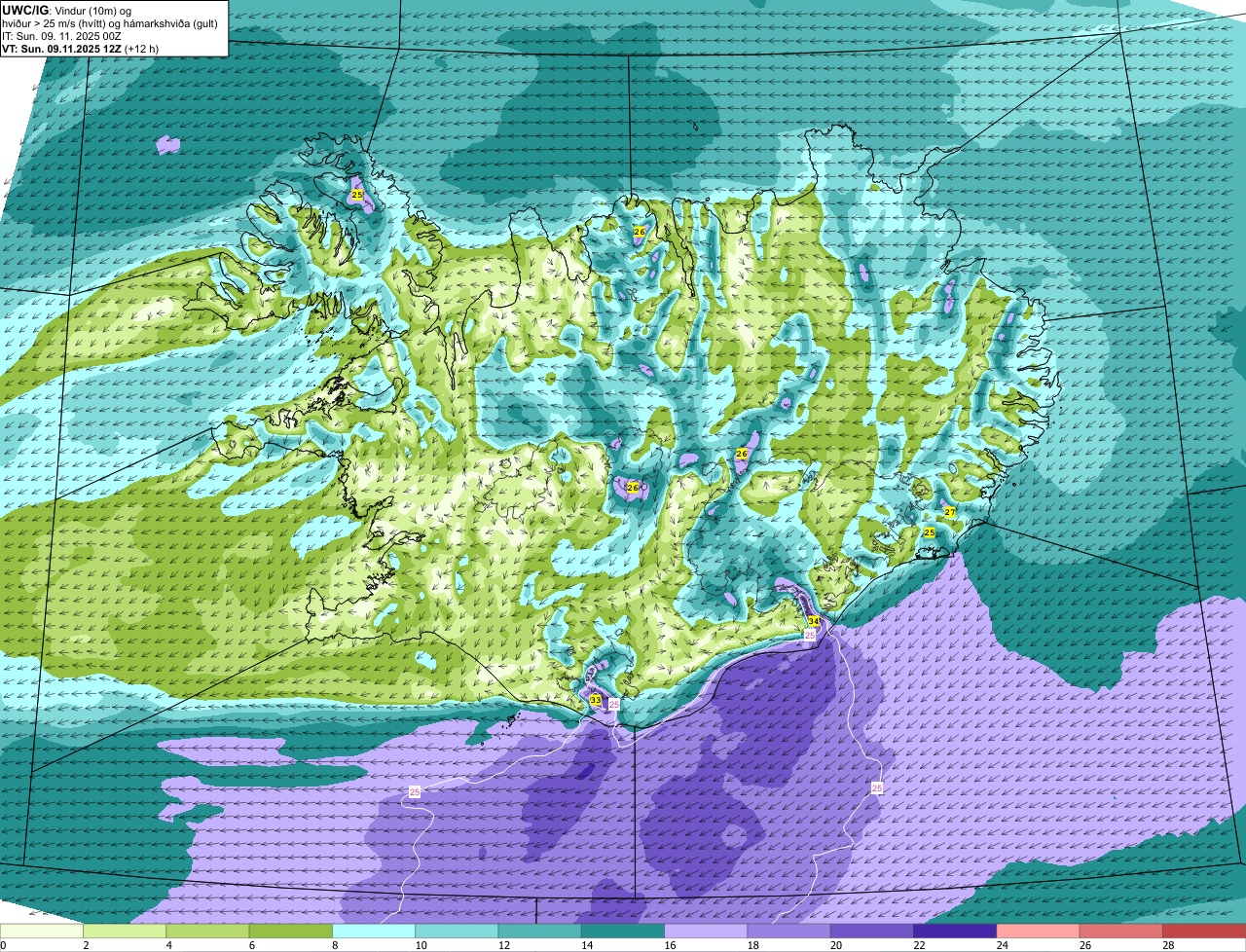Pick the 22–24 m/s dark indigo legend swatch
1246x952 pixels.
click(x=955, y=931)
